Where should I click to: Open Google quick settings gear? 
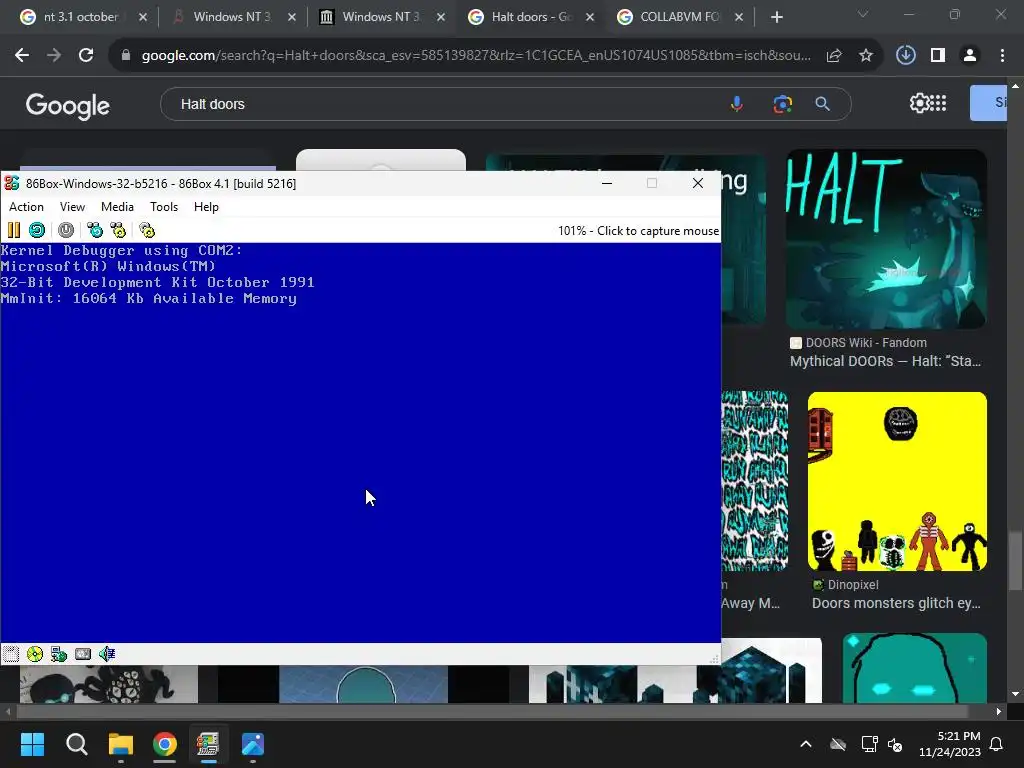pyautogui.click(x=919, y=103)
